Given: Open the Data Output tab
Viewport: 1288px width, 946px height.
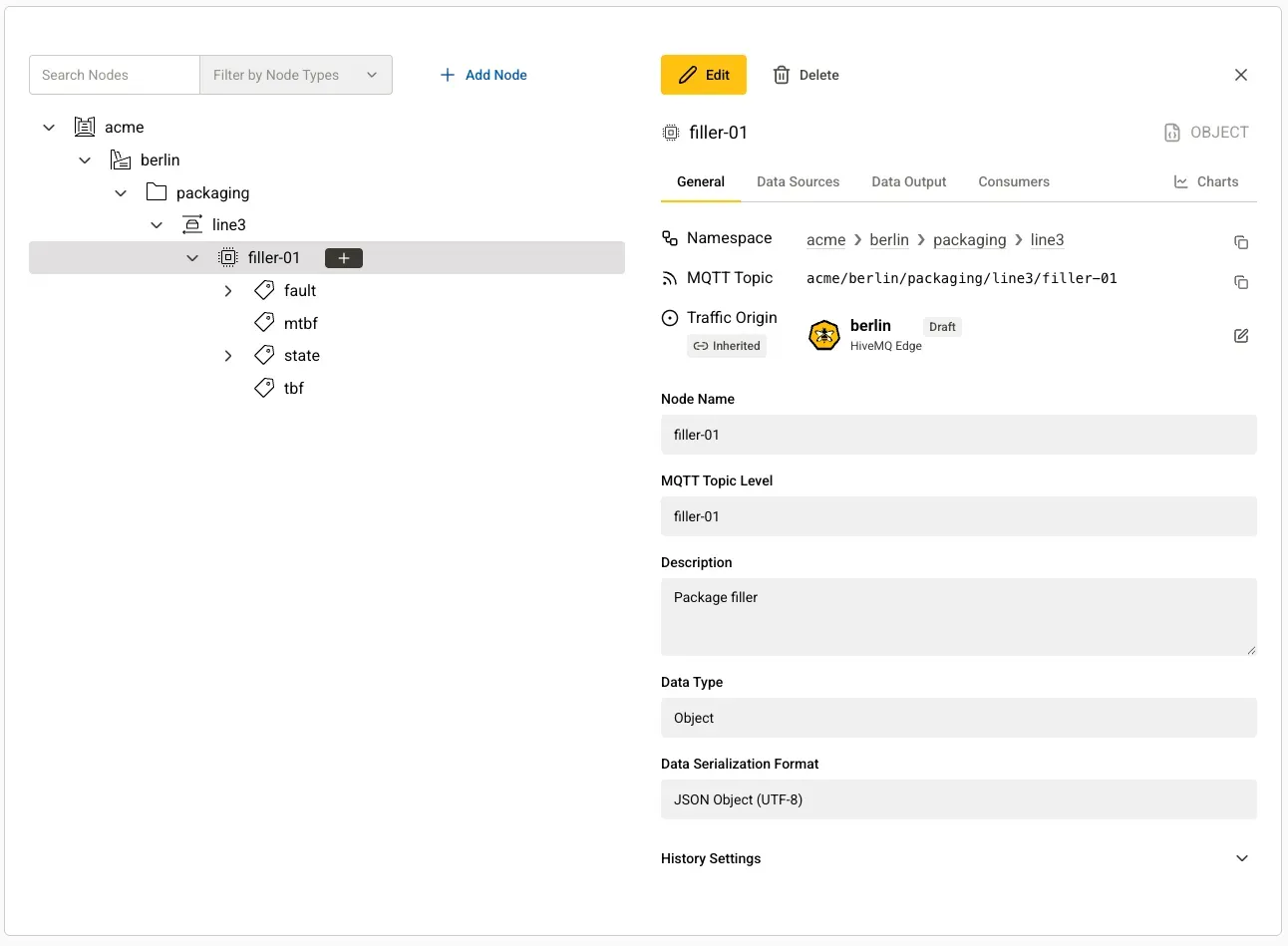Looking at the screenshot, I should (x=909, y=181).
